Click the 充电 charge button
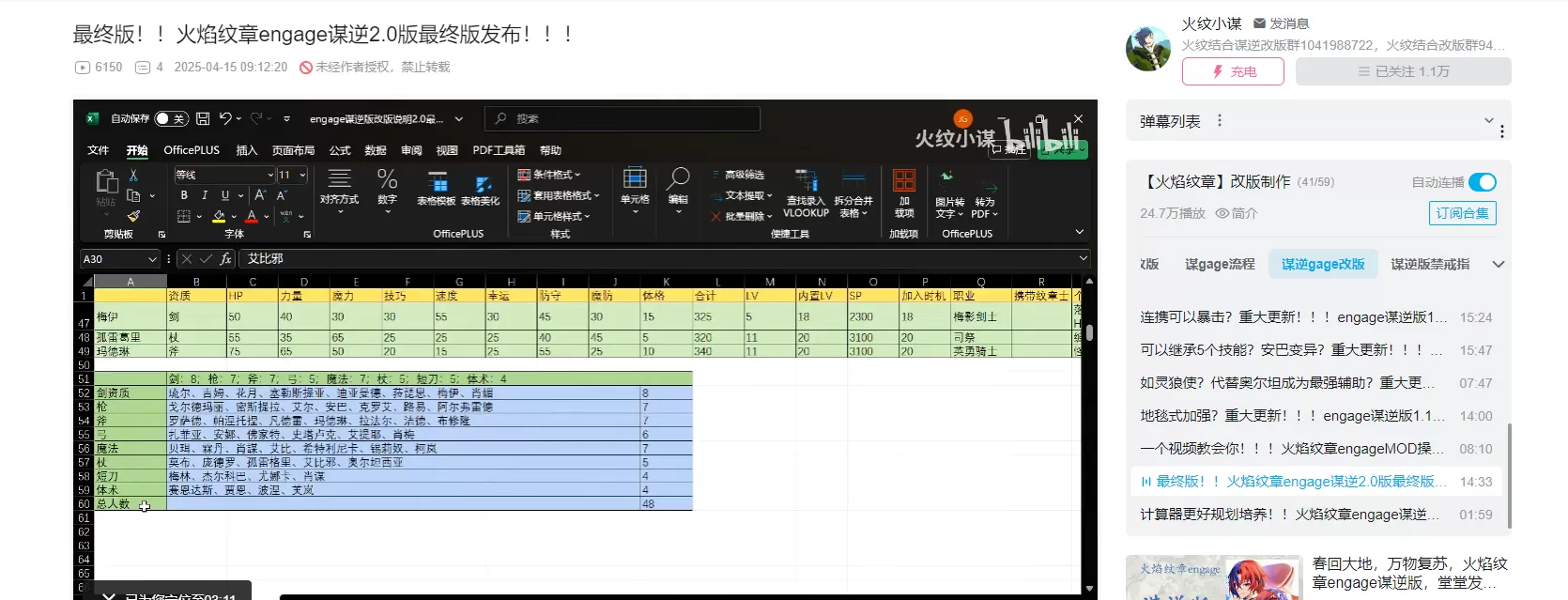The height and width of the screenshot is (600, 1568). click(x=1233, y=71)
